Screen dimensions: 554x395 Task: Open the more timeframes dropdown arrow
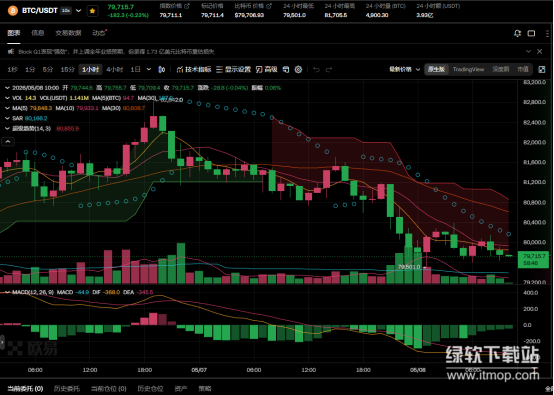149,69
